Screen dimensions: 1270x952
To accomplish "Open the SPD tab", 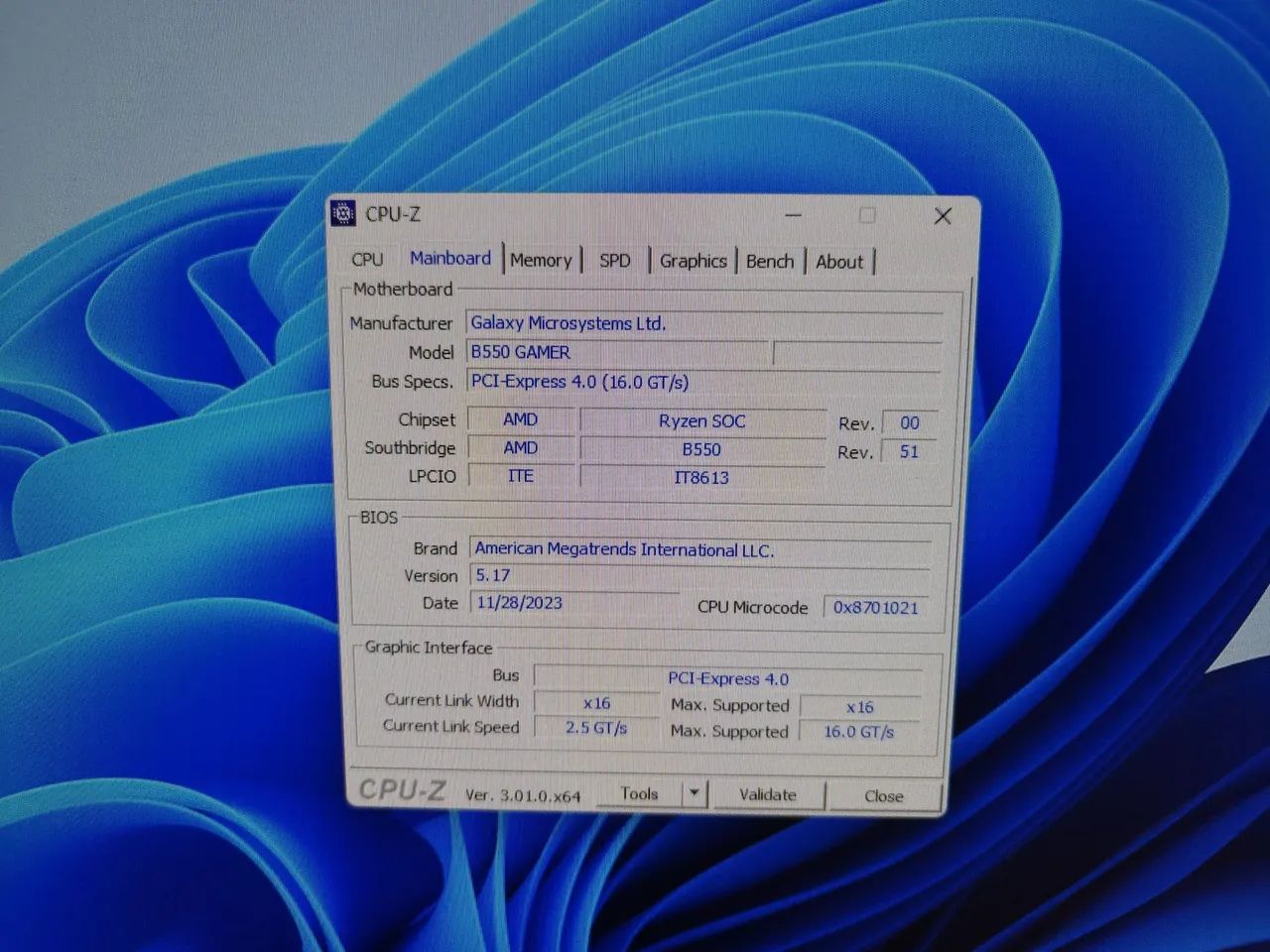I will (x=615, y=261).
